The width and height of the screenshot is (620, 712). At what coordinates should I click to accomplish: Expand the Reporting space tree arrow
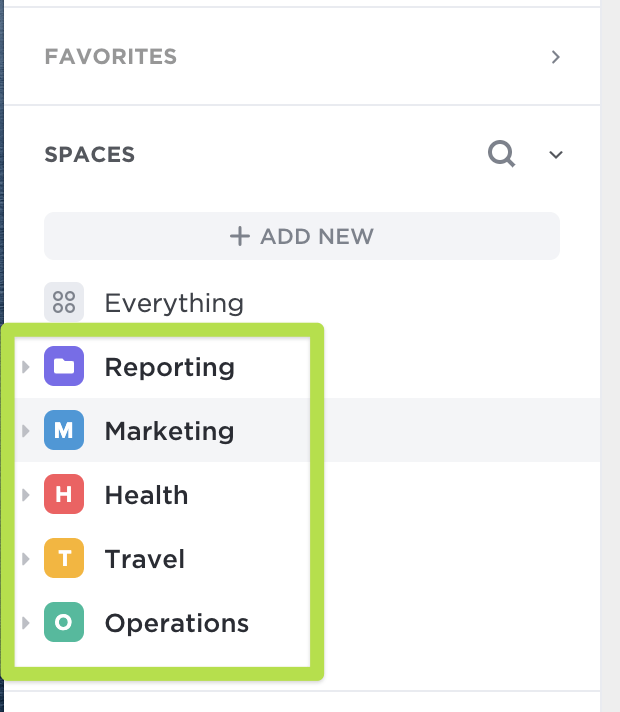coord(26,367)
